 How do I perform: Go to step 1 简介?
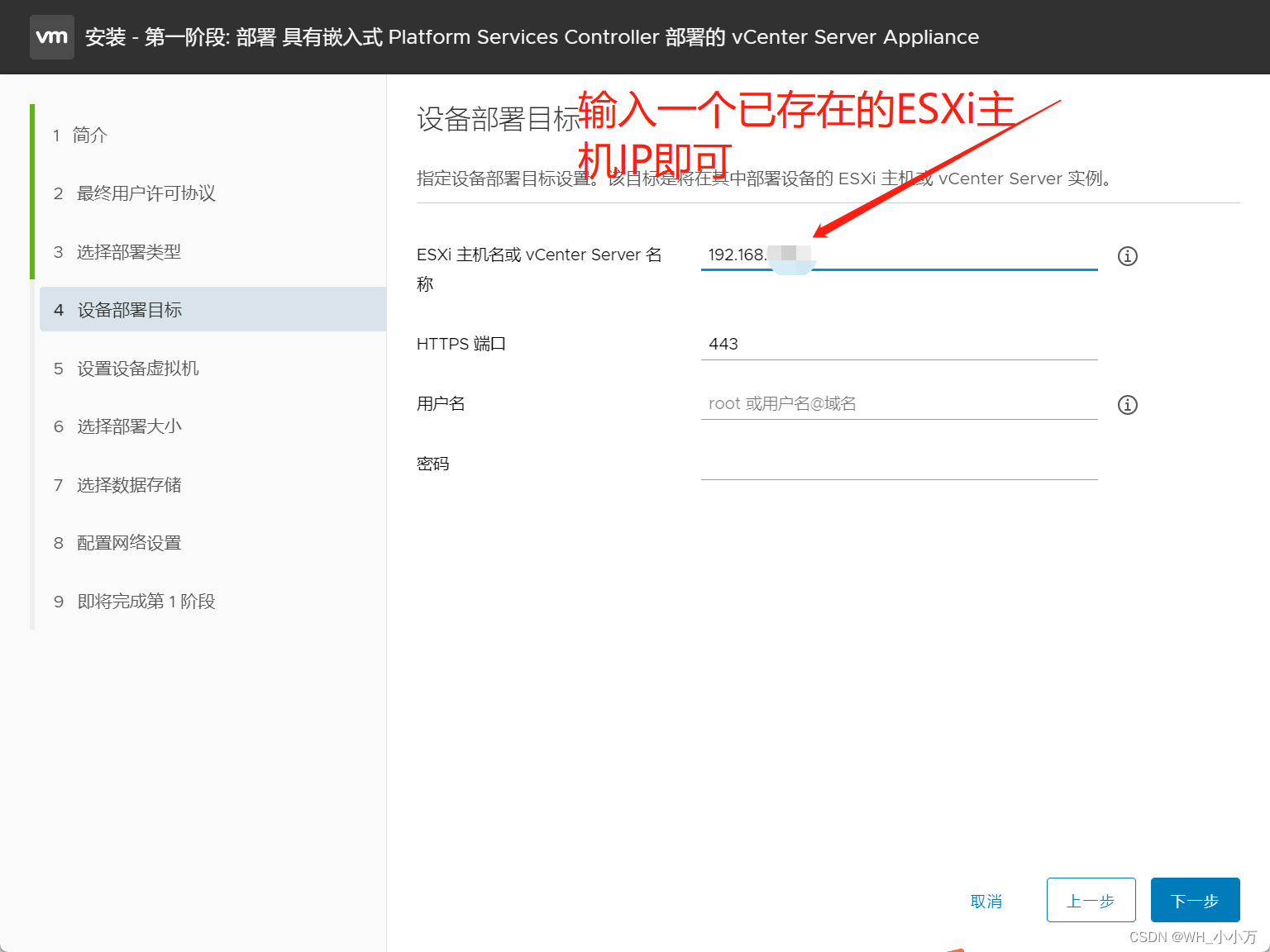tap(80, 136)
